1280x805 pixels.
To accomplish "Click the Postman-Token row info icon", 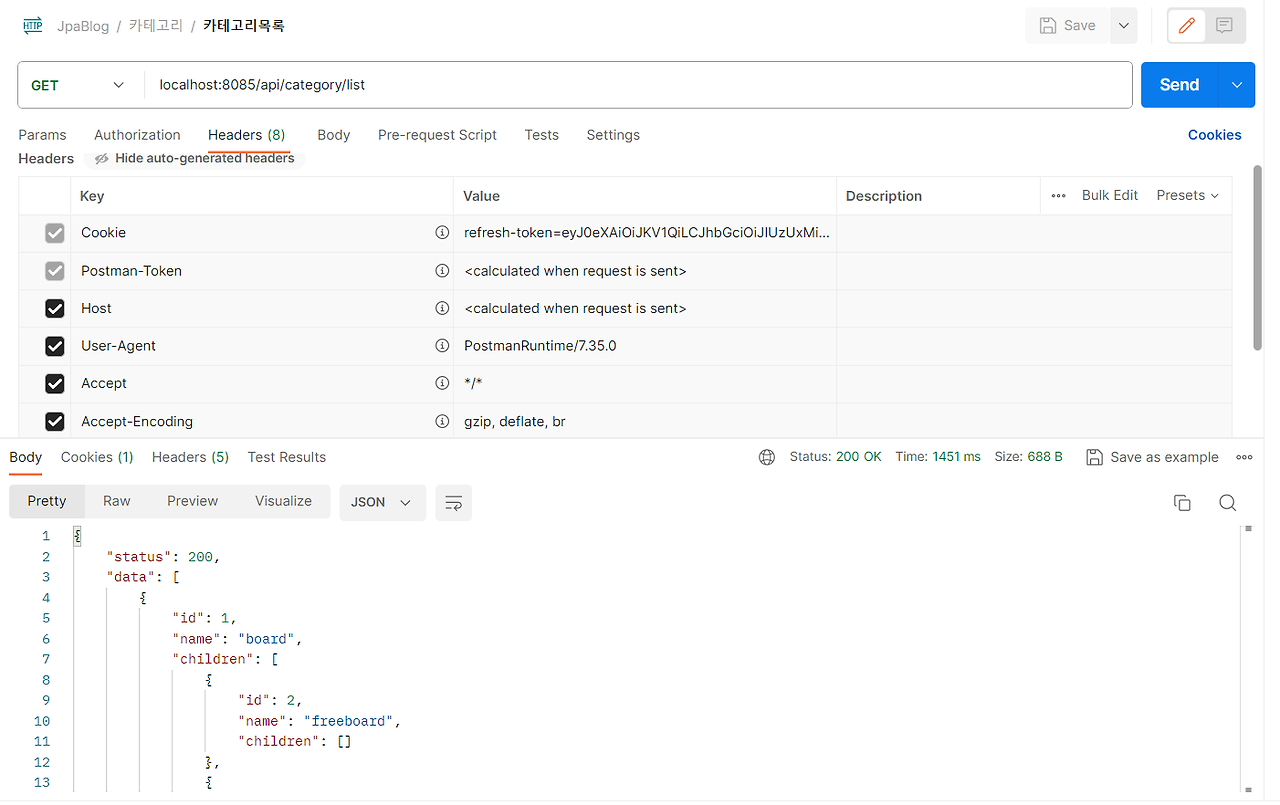I will [442, 270].
